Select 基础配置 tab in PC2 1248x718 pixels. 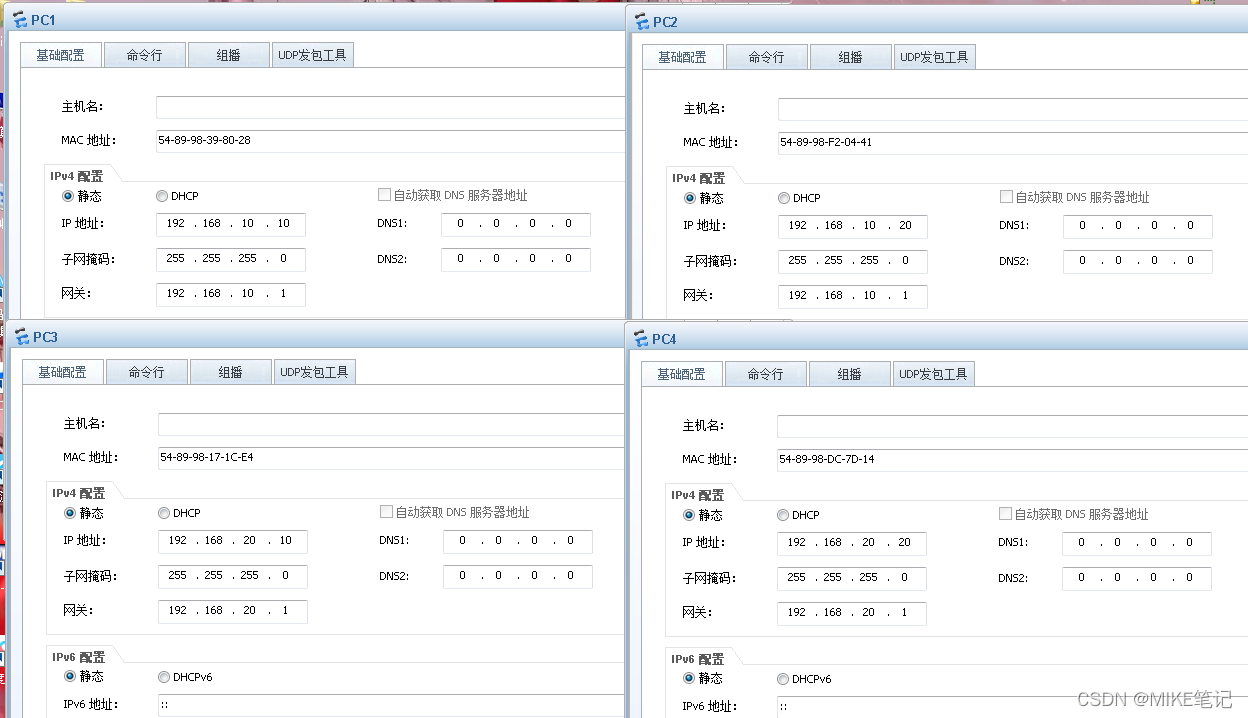(x=682, y=57)
